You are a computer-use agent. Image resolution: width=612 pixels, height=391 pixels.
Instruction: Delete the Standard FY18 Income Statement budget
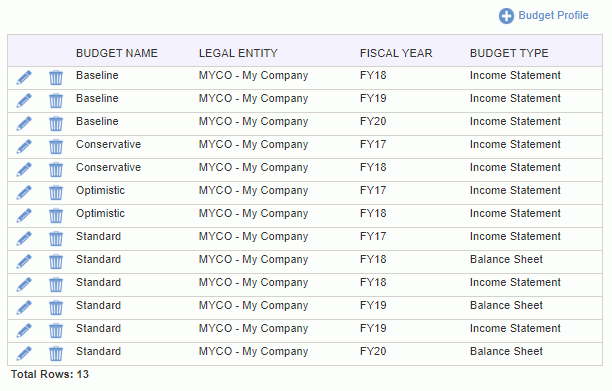(56, 285)
